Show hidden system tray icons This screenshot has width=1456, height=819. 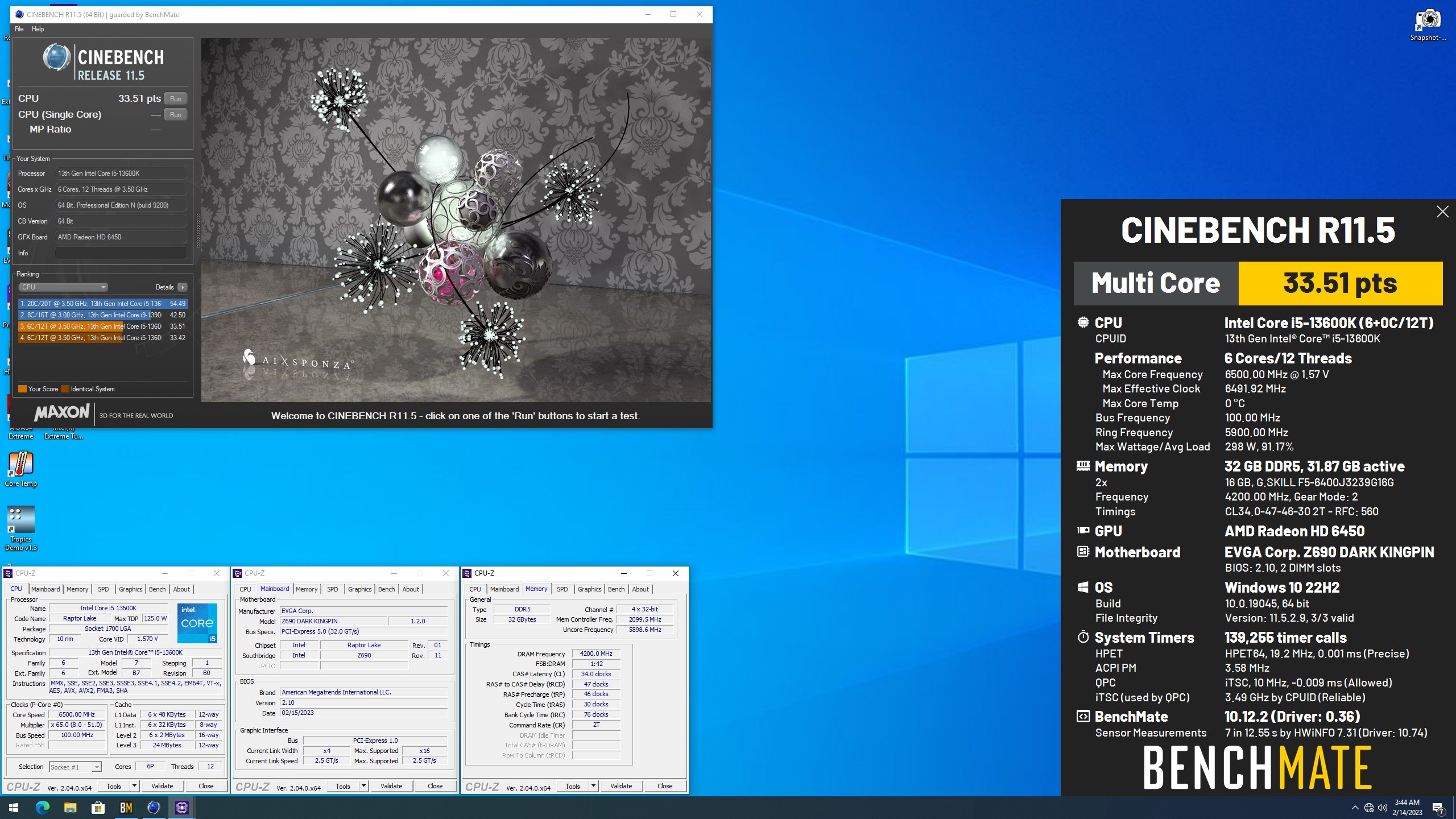point(1355,808)
